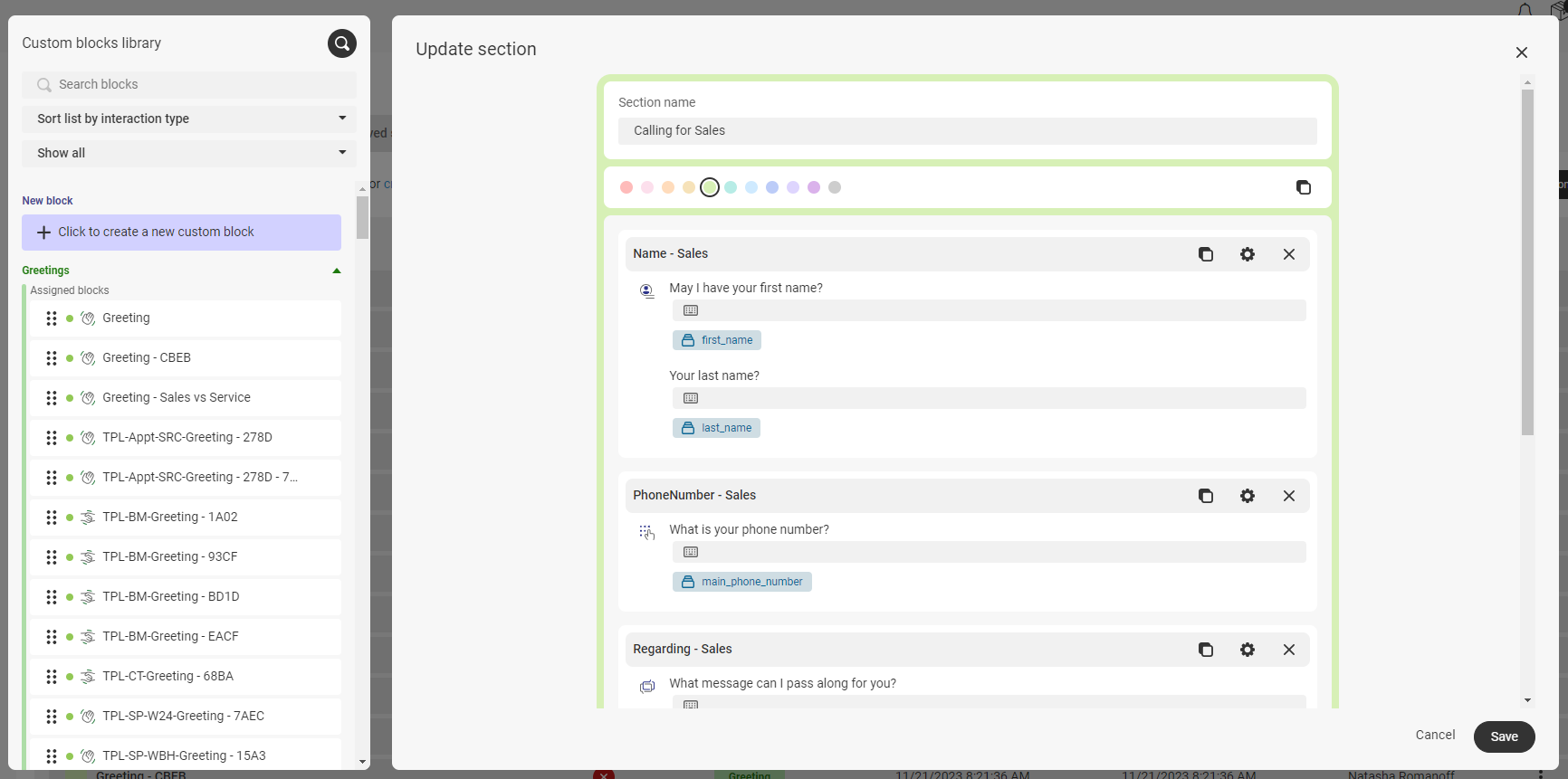Click the last_name variable tag
Screen dimensions: 1568x779
716,428
